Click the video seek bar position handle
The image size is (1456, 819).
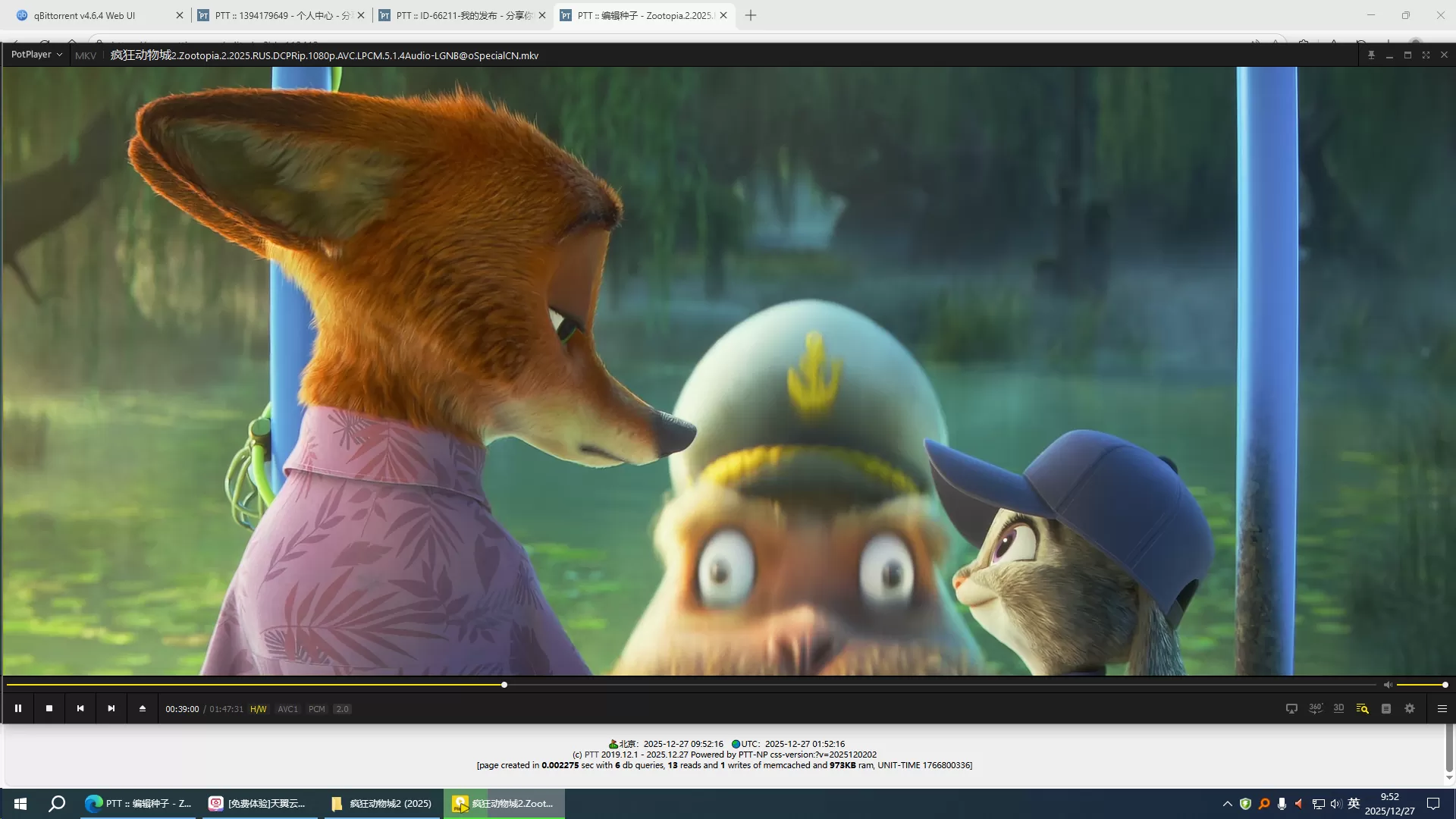(504, 685)
